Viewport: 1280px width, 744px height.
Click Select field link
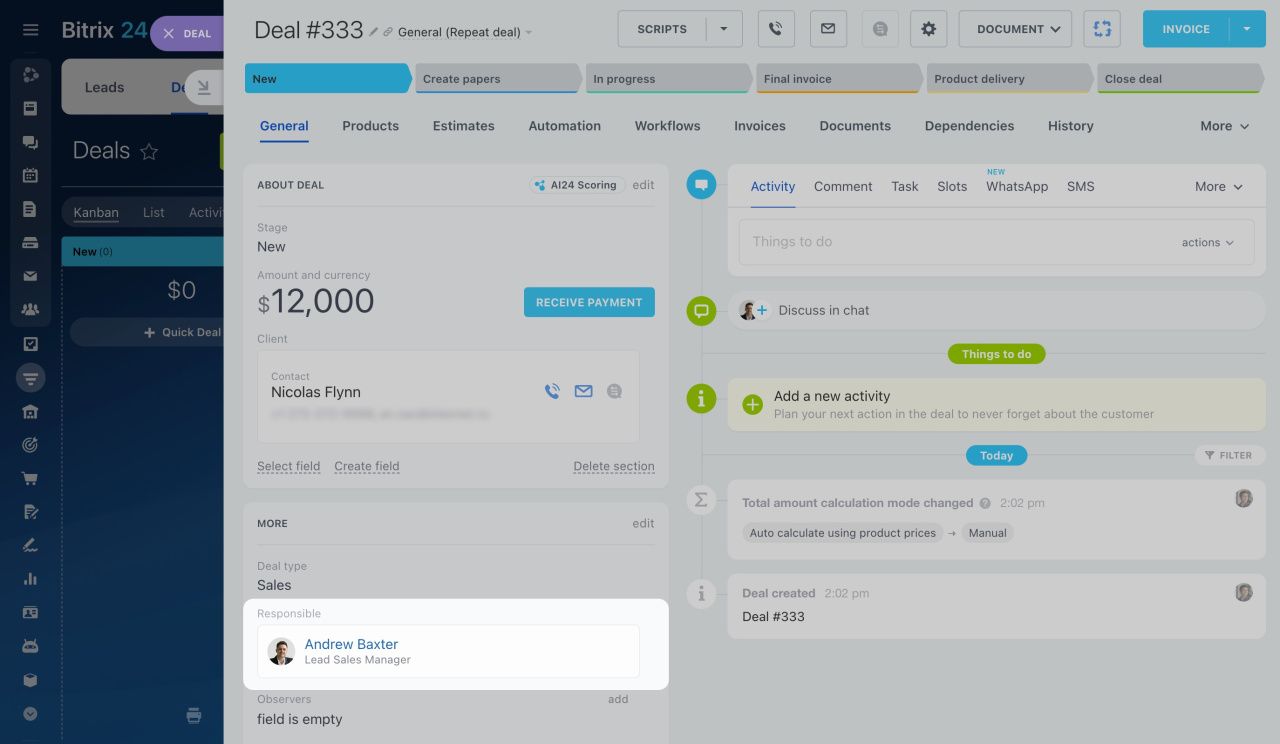[x=288, y=466]
